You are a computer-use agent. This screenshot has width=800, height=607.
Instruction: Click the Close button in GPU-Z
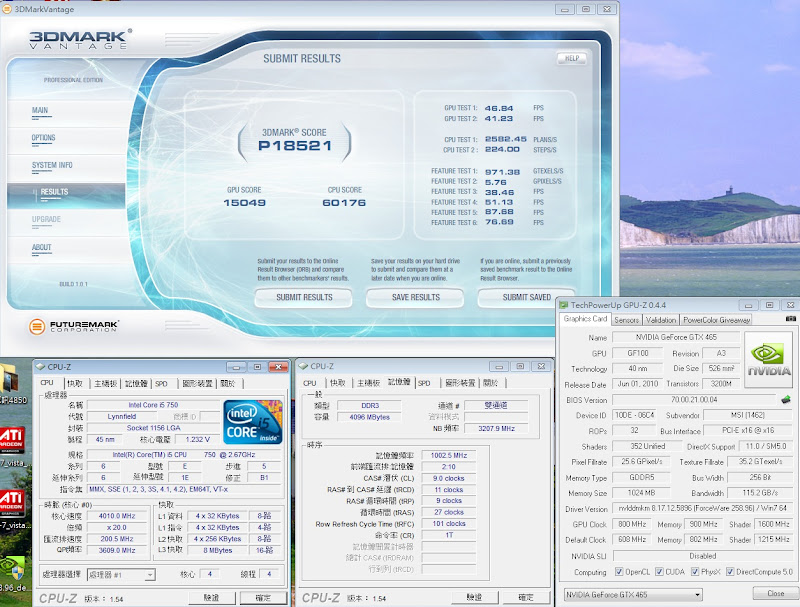775,593
